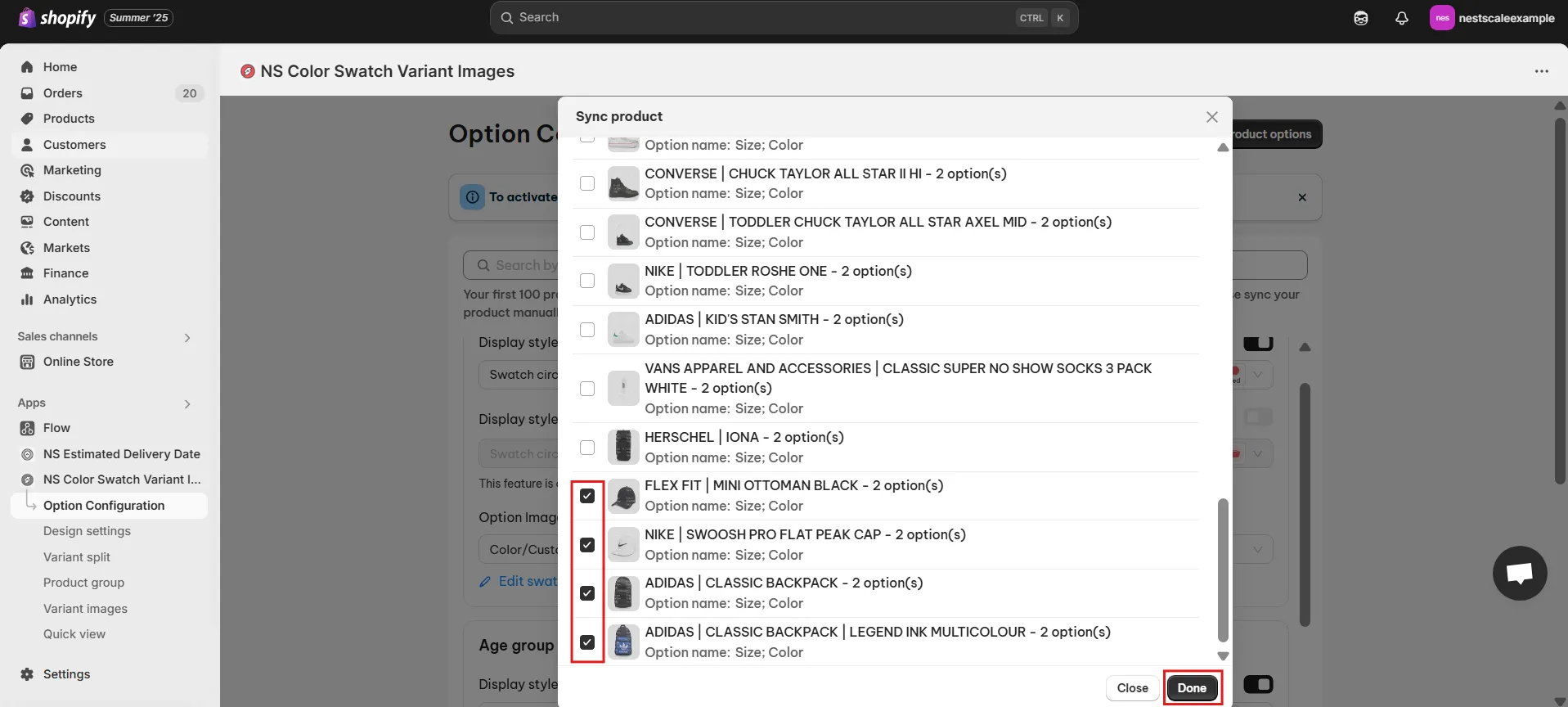Click the NS Estimated Delivery Date icon

coord(27,454)
